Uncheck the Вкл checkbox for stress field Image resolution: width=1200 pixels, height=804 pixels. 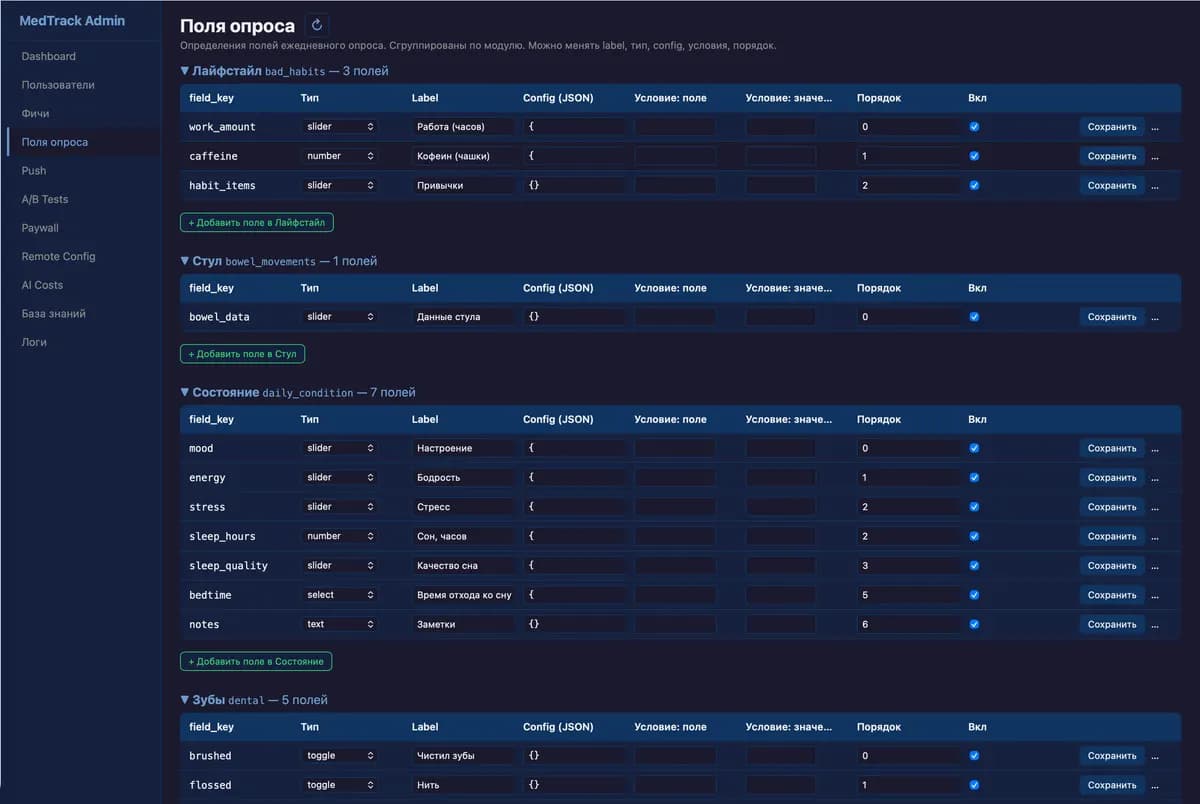click(x=974, y=507)
